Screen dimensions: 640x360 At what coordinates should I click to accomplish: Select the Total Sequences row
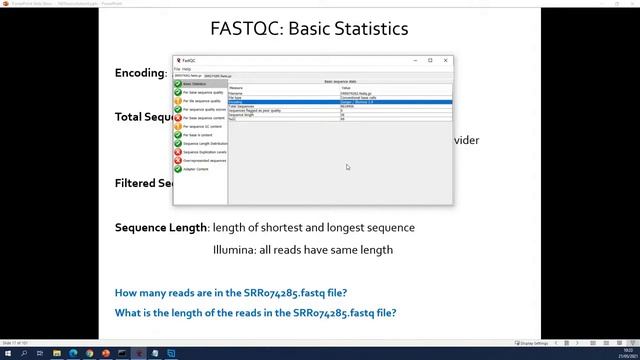[340, 106]
